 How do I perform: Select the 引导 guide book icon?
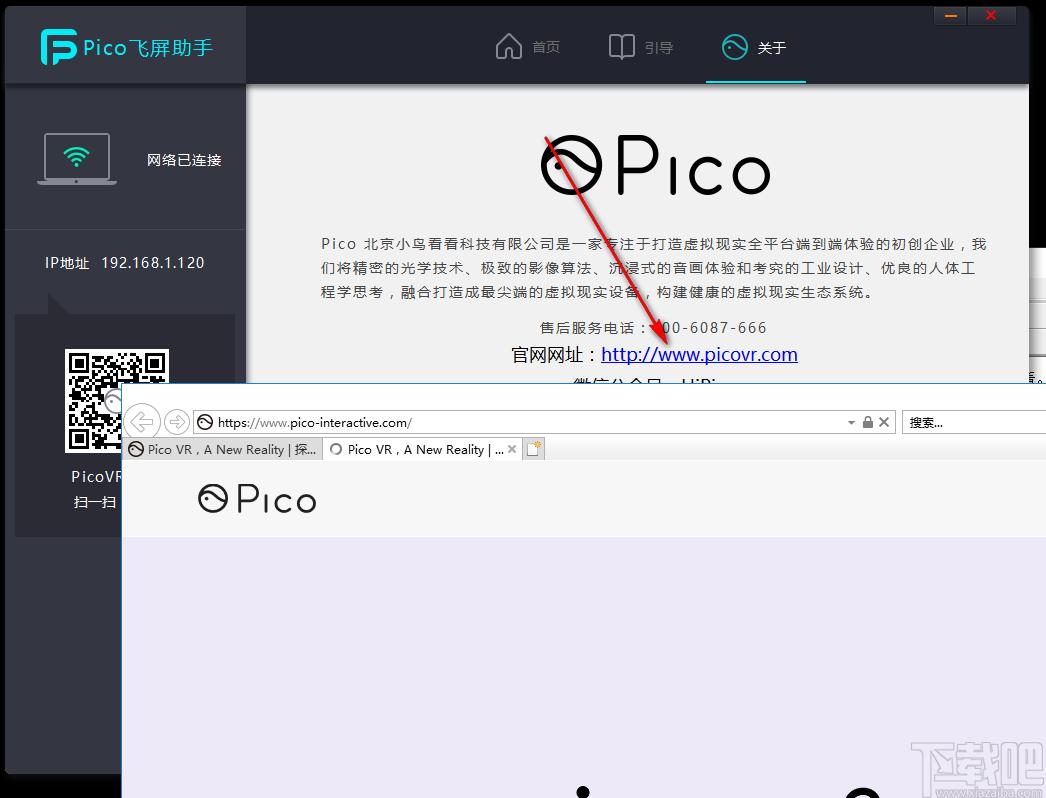pos(621,46)
